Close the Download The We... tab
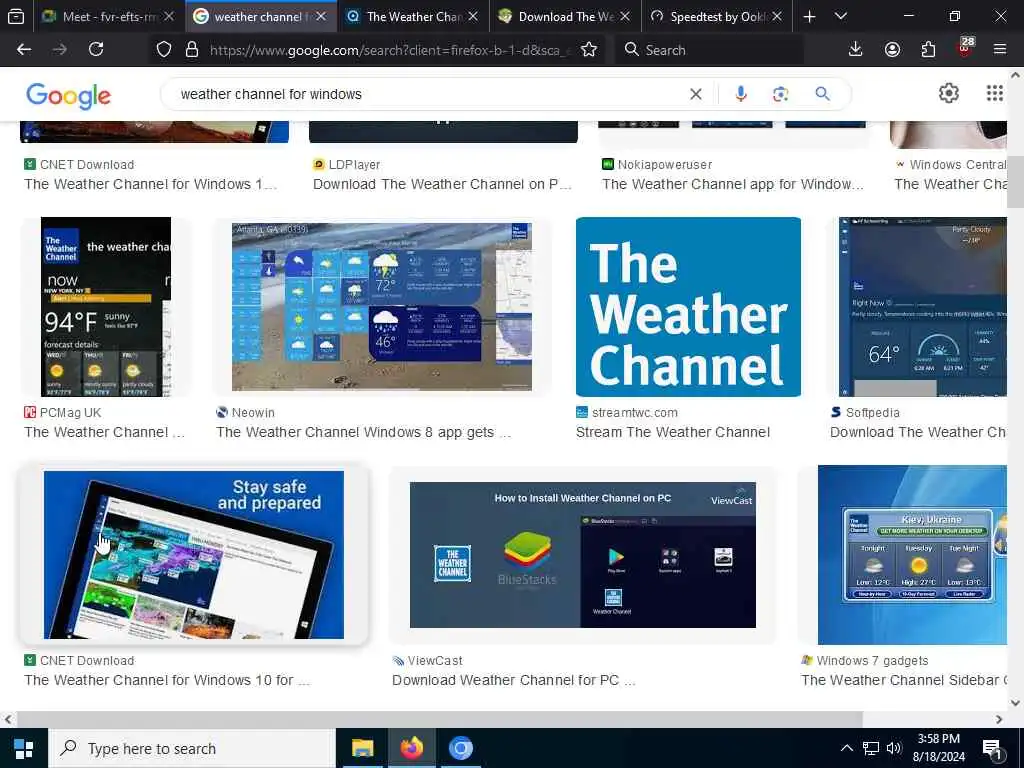 (625, 17)
